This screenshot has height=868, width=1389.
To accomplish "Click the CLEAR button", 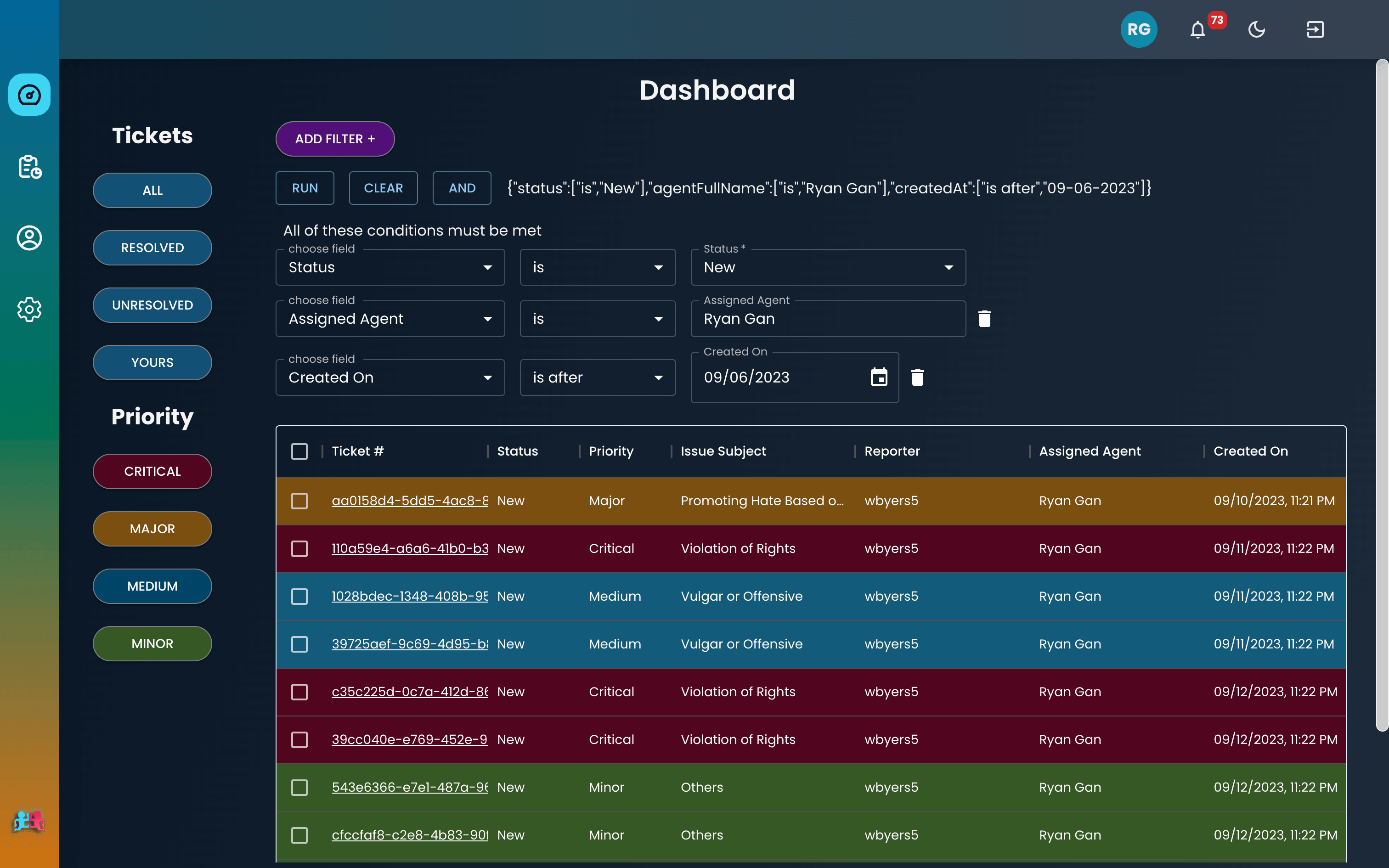I will 384,188.
